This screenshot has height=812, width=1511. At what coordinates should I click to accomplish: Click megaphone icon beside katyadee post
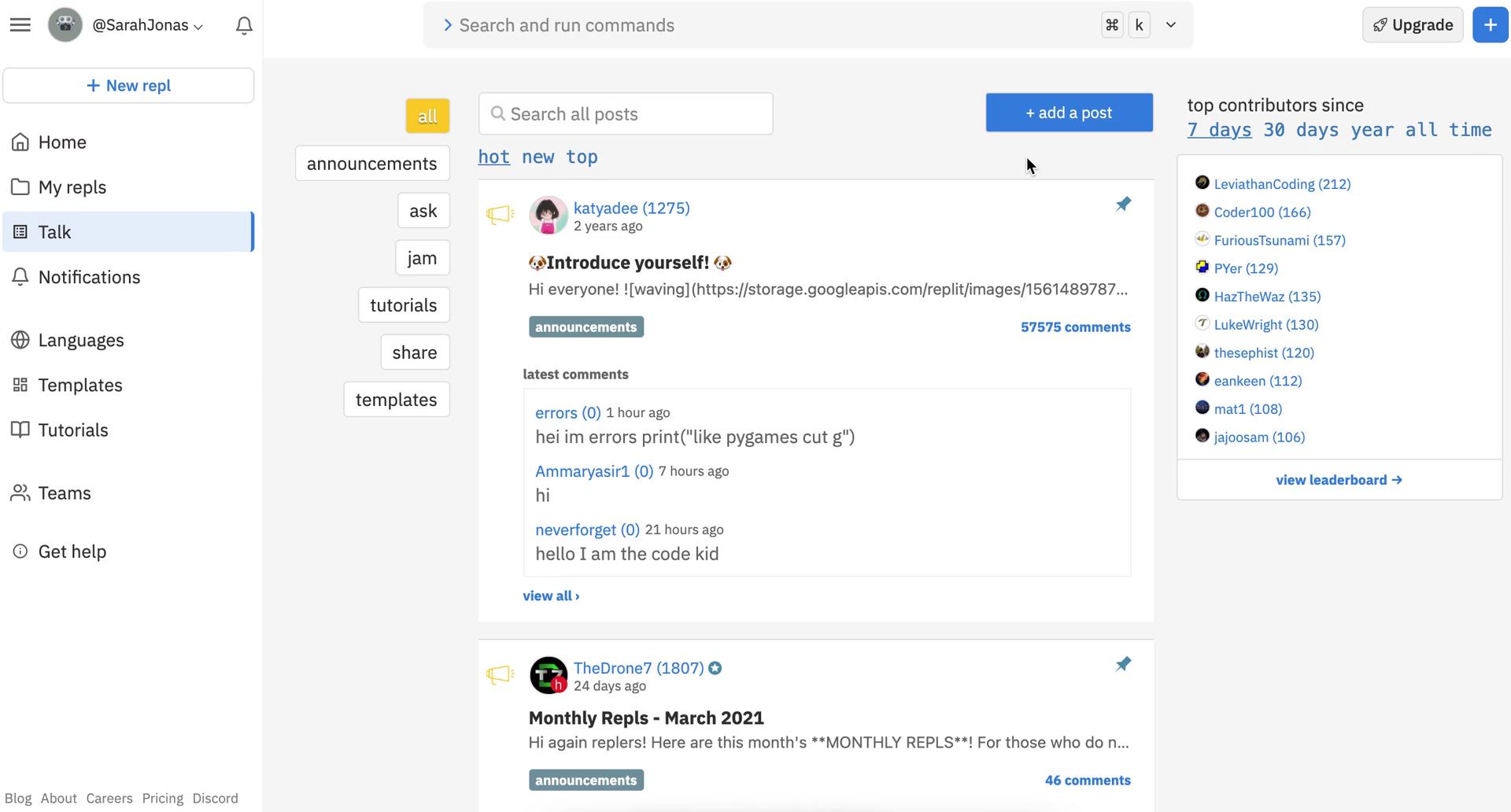500,214
